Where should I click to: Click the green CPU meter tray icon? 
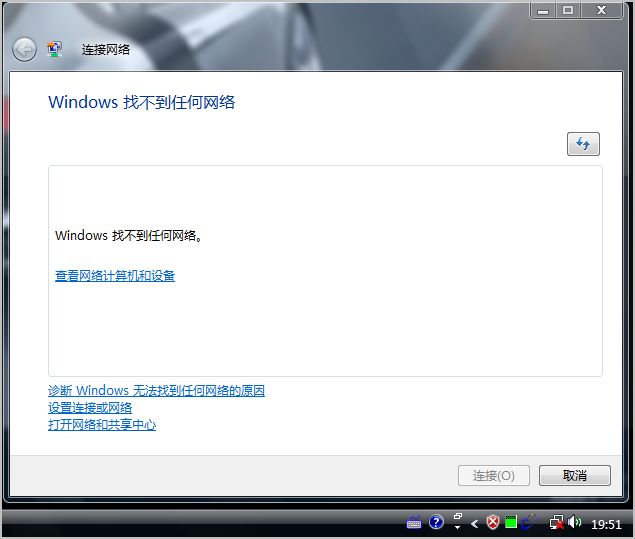[511, 522]
